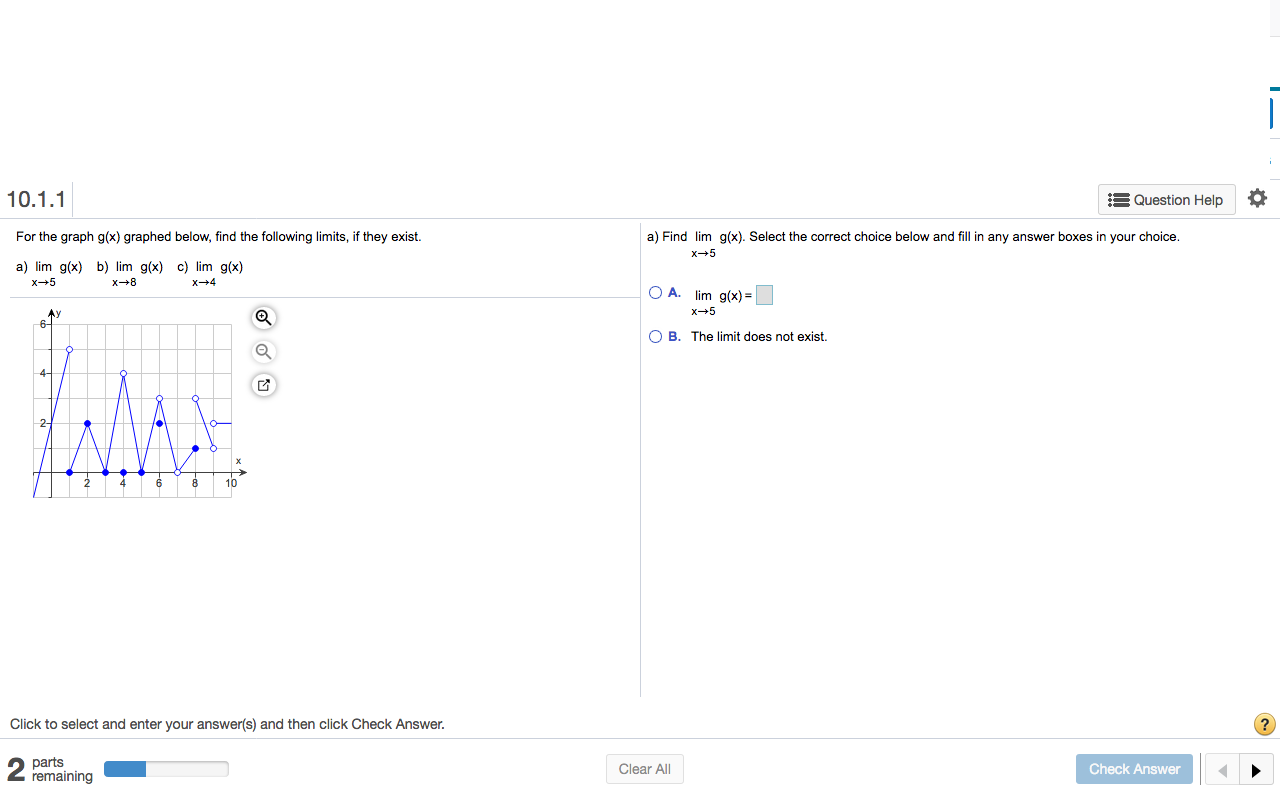This screenshot has height=800, width=1280.
Task: Click the previous-question arrow
Action: [x=1222, y=769]
